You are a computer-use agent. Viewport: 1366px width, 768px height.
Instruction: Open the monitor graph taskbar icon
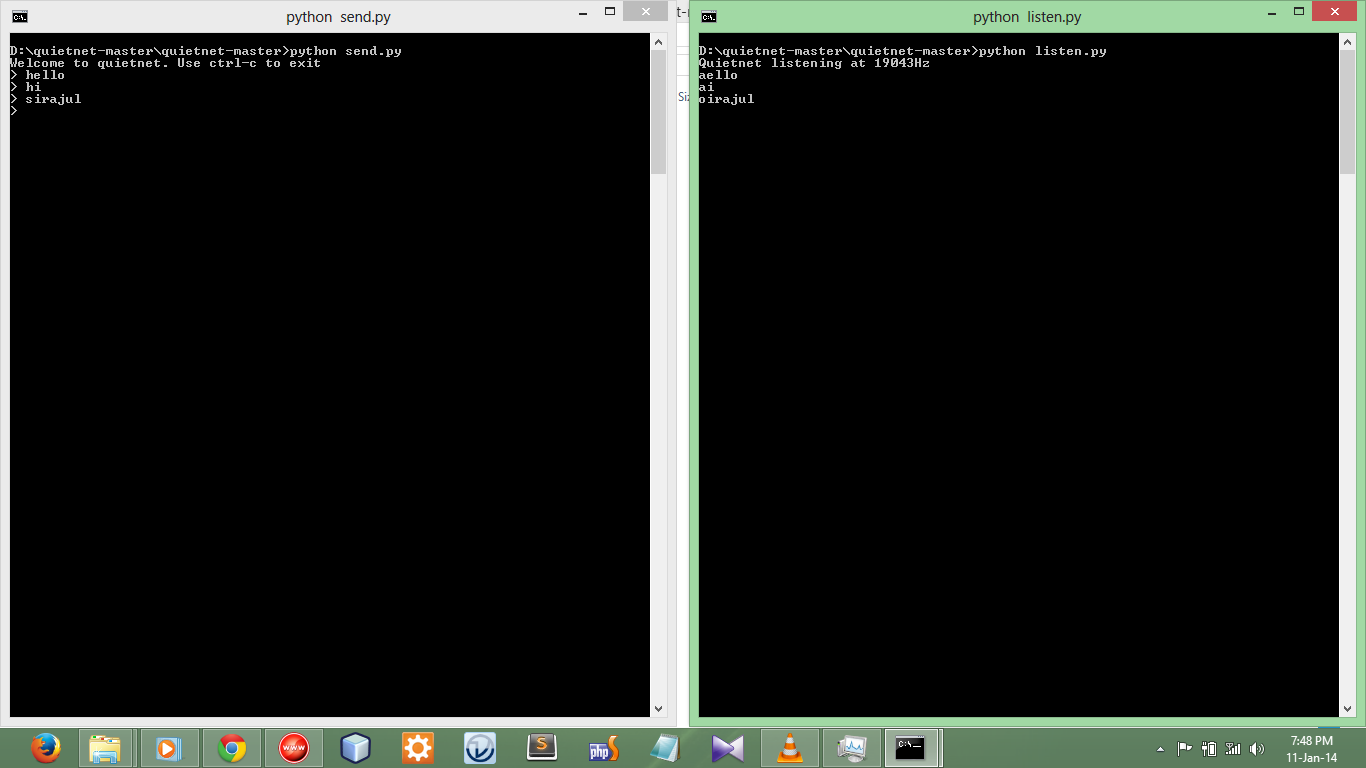click(851, 747)
